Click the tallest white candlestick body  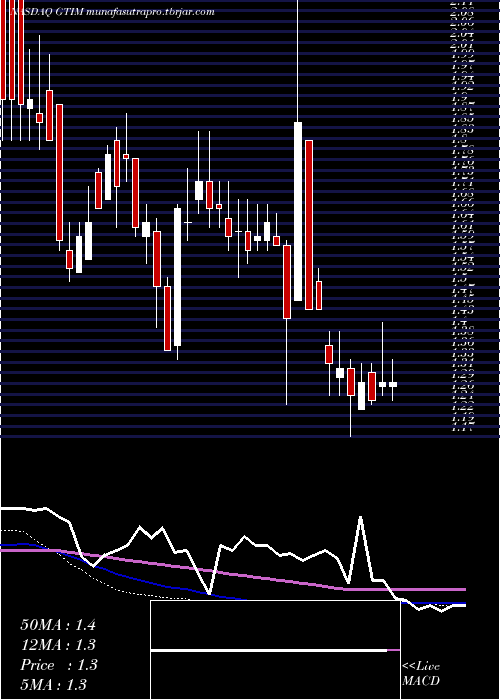[x=298, y=211]
